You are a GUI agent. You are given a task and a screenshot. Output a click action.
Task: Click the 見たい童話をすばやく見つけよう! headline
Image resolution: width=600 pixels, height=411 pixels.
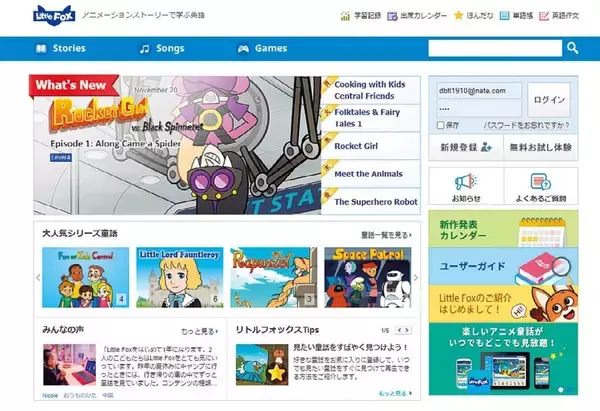(351, 347)
